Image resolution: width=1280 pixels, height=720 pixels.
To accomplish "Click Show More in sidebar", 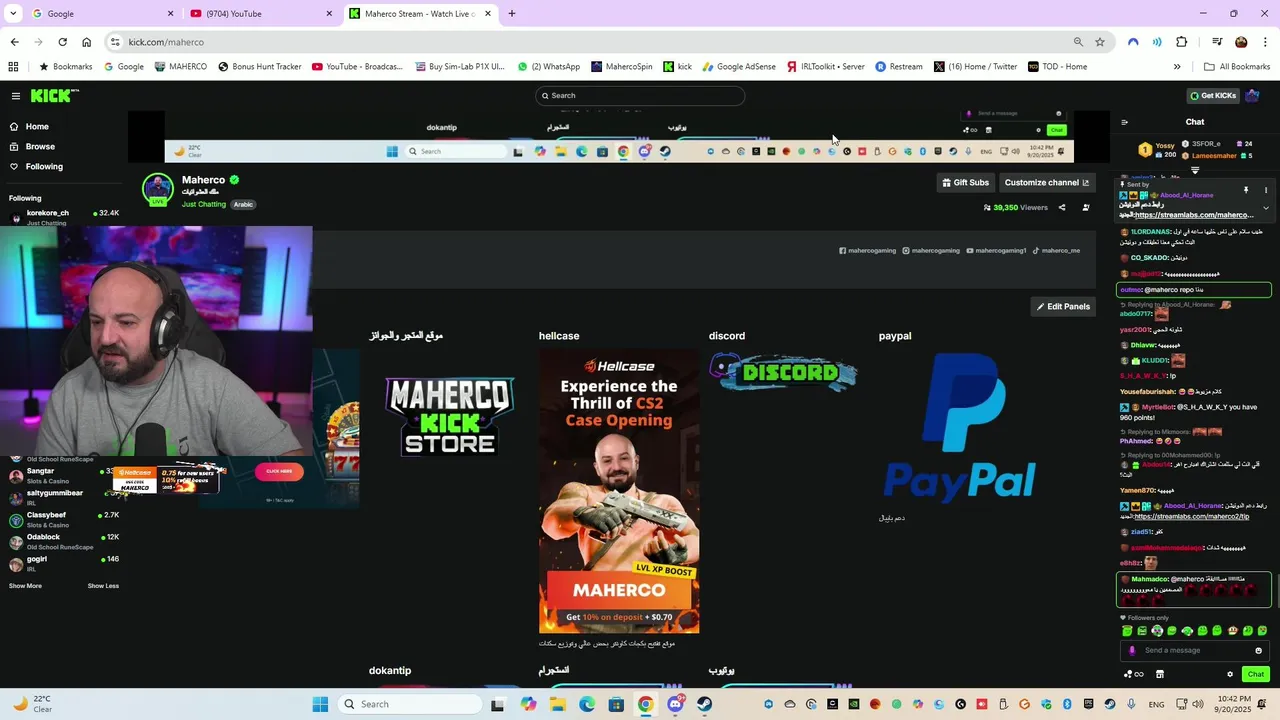I will click(25, 586).
